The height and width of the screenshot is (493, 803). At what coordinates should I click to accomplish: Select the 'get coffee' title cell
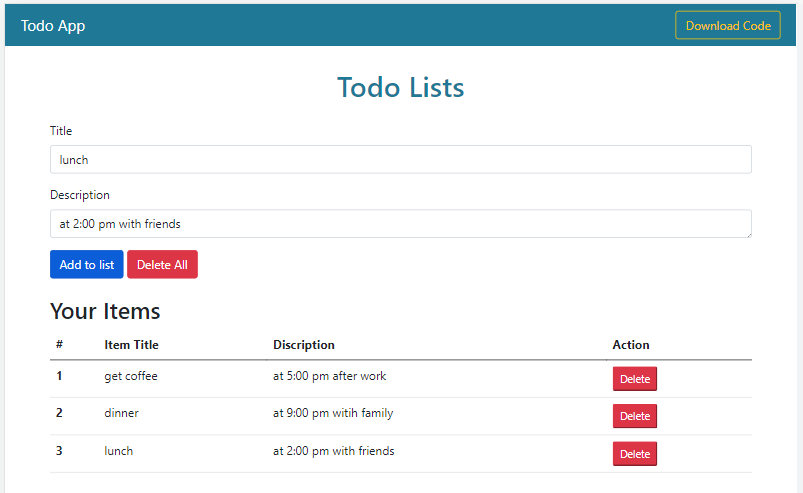tap(131, 376)
